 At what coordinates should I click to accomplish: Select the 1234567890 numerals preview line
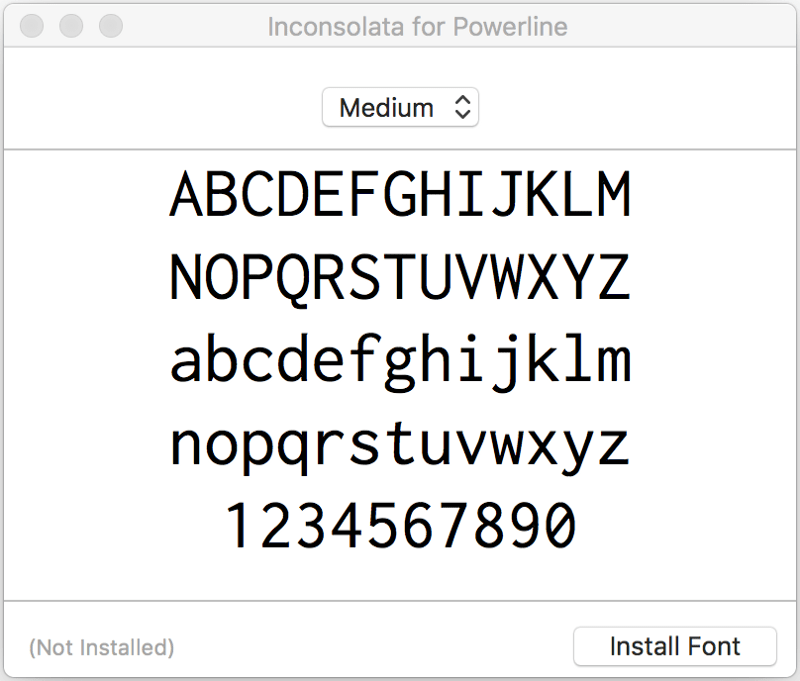(401, 525)
